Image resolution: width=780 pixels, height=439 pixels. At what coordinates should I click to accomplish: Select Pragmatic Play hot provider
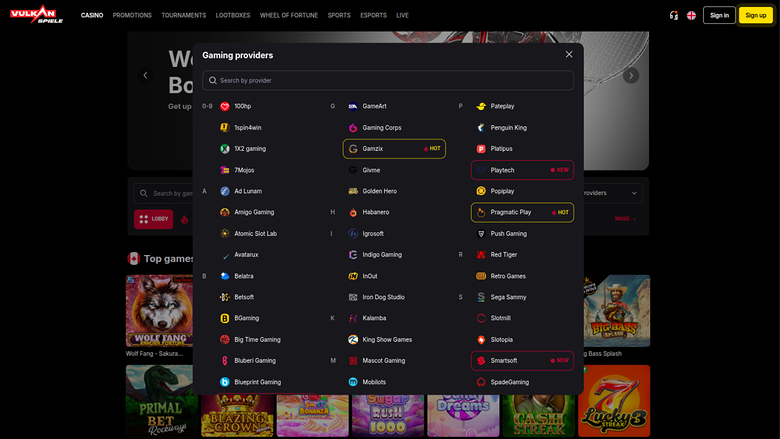(x=522, y=212)
